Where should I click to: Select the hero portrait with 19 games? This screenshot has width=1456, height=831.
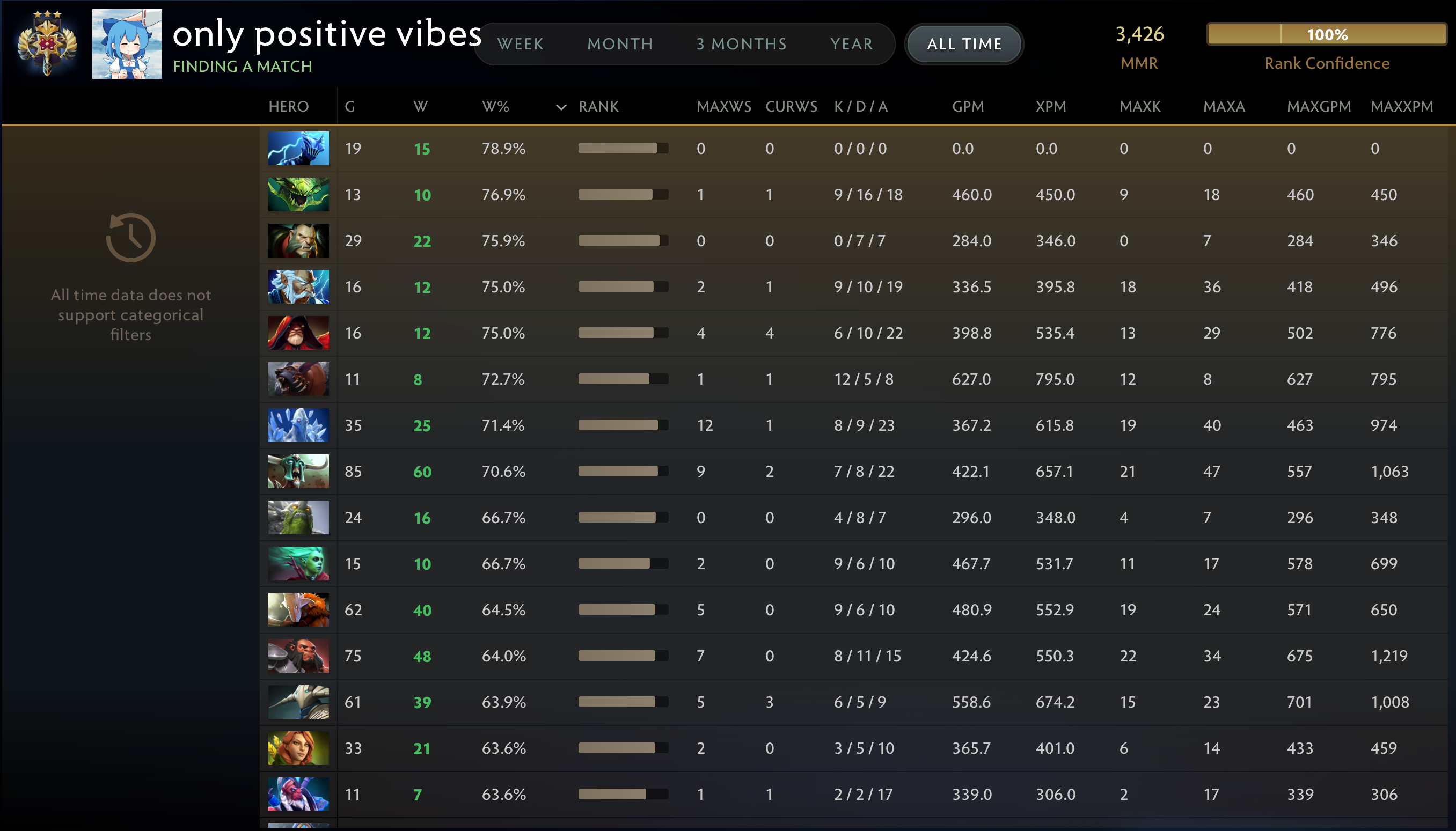click(298, 149)
